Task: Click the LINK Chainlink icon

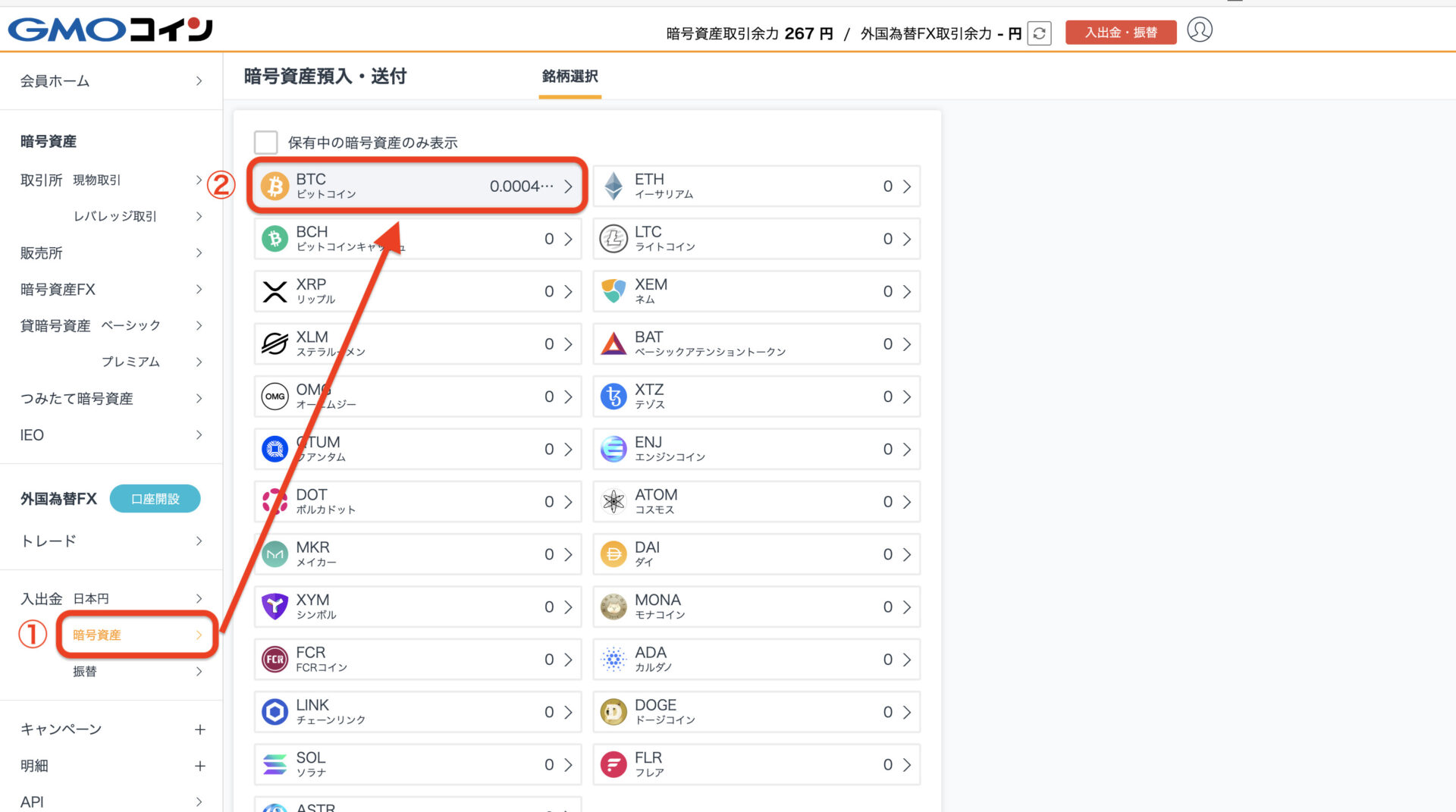Action: coord(275,712)
